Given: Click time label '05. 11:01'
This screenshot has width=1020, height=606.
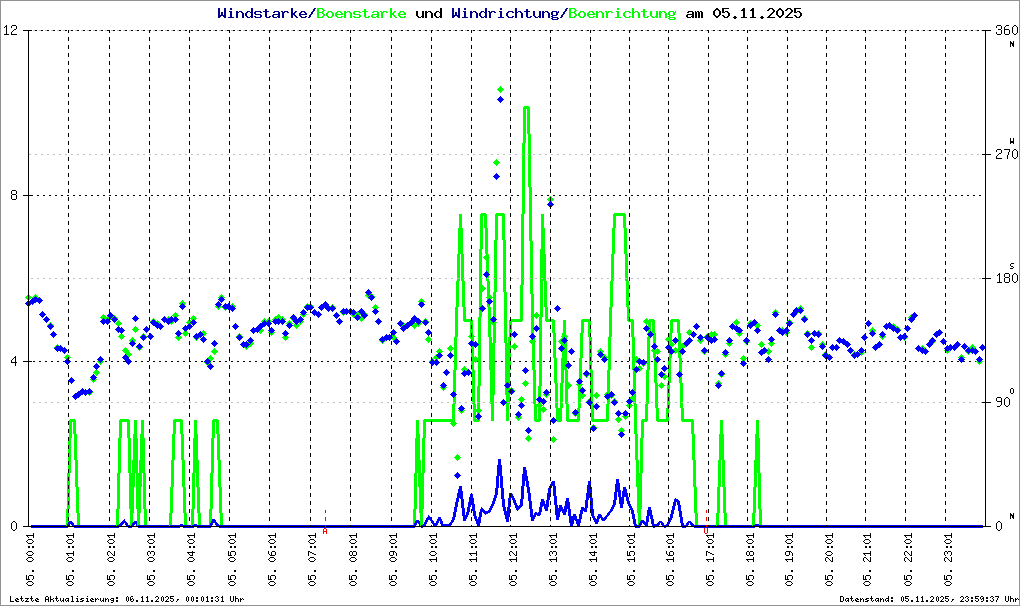Looking at the screenshot, I should (x=473, y=560).
